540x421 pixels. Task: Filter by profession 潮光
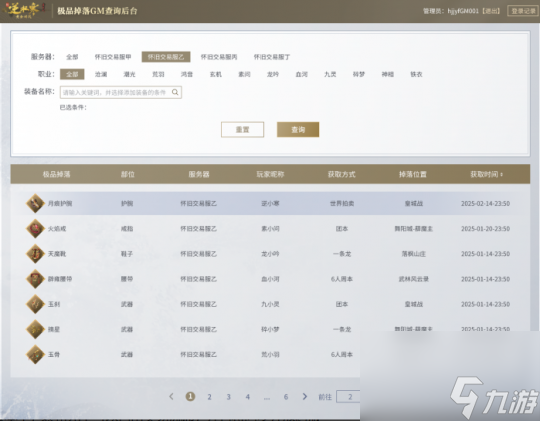[129, 74]
